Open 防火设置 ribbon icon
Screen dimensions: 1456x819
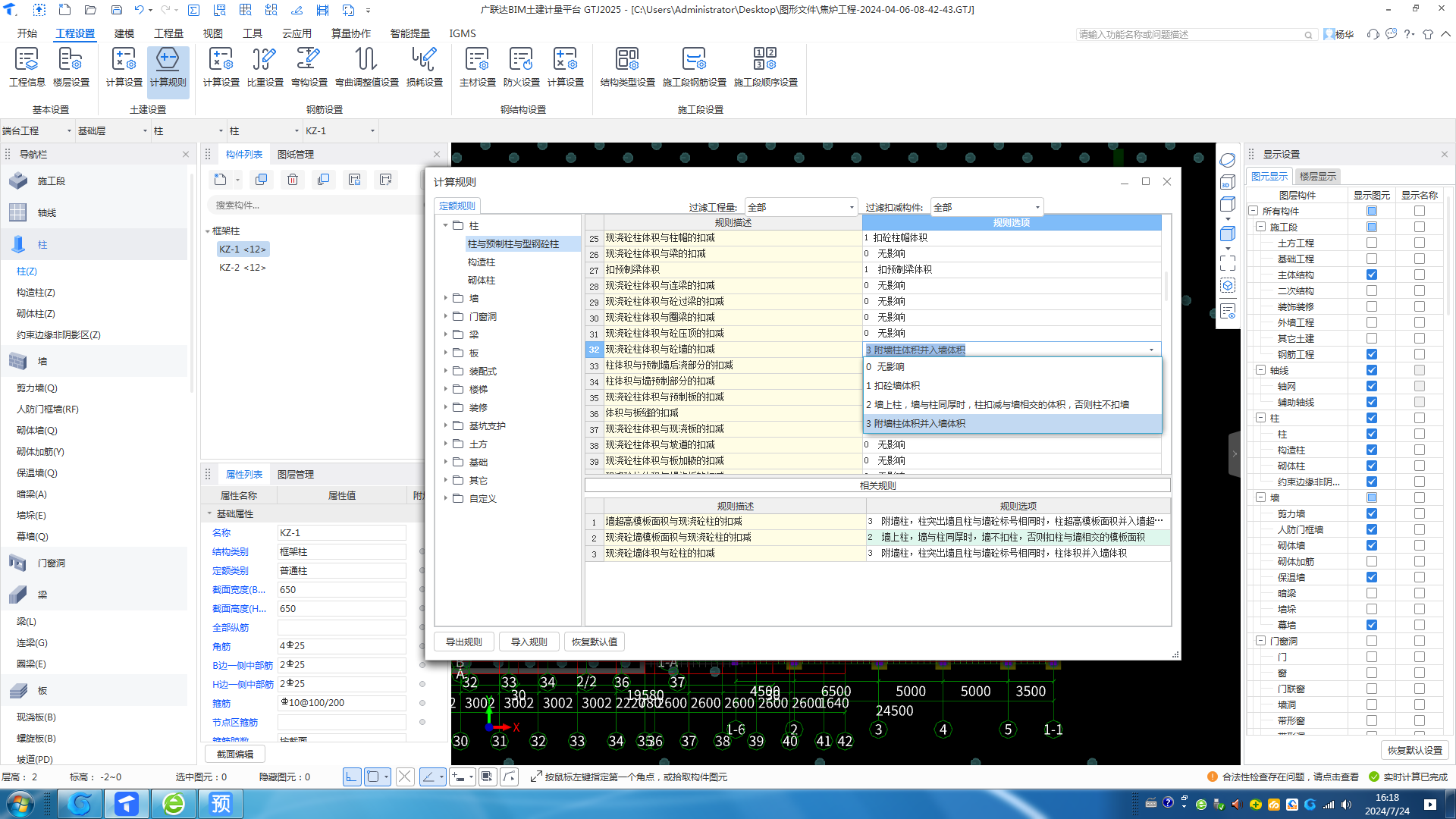pyautogui.click(x=521, y=67)
